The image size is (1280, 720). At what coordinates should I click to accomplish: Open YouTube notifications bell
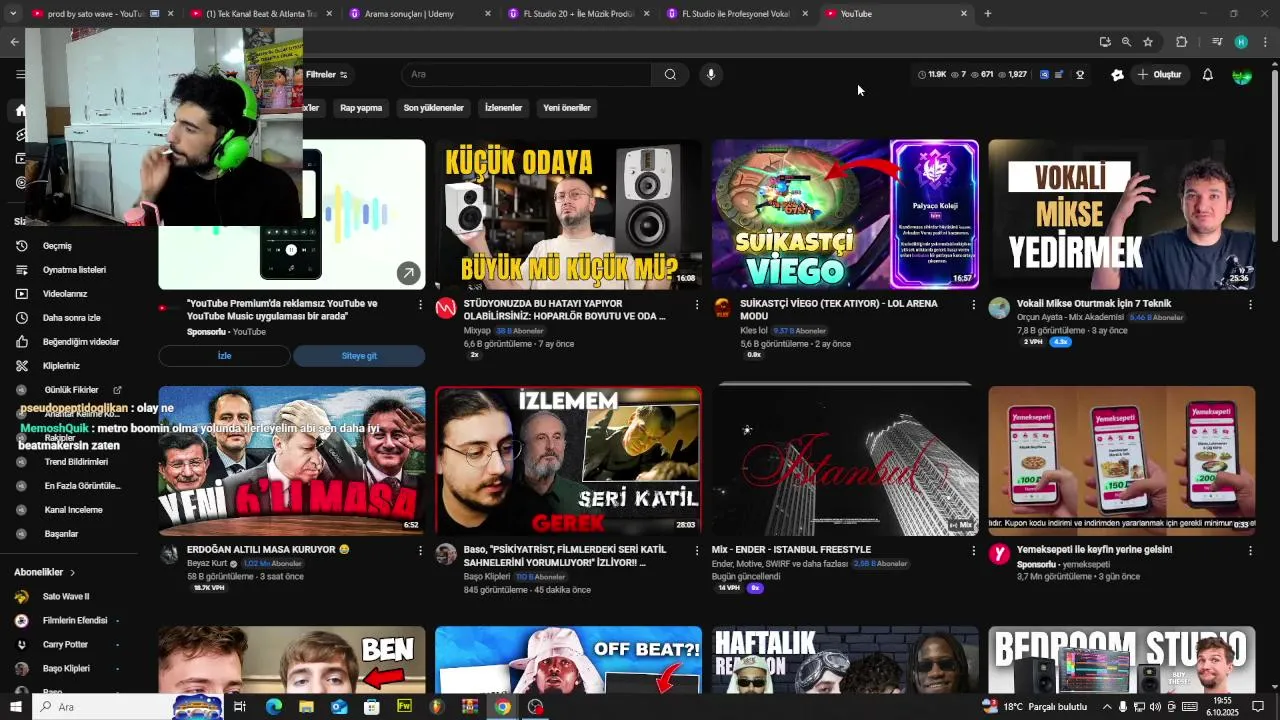click(1207, 75)
